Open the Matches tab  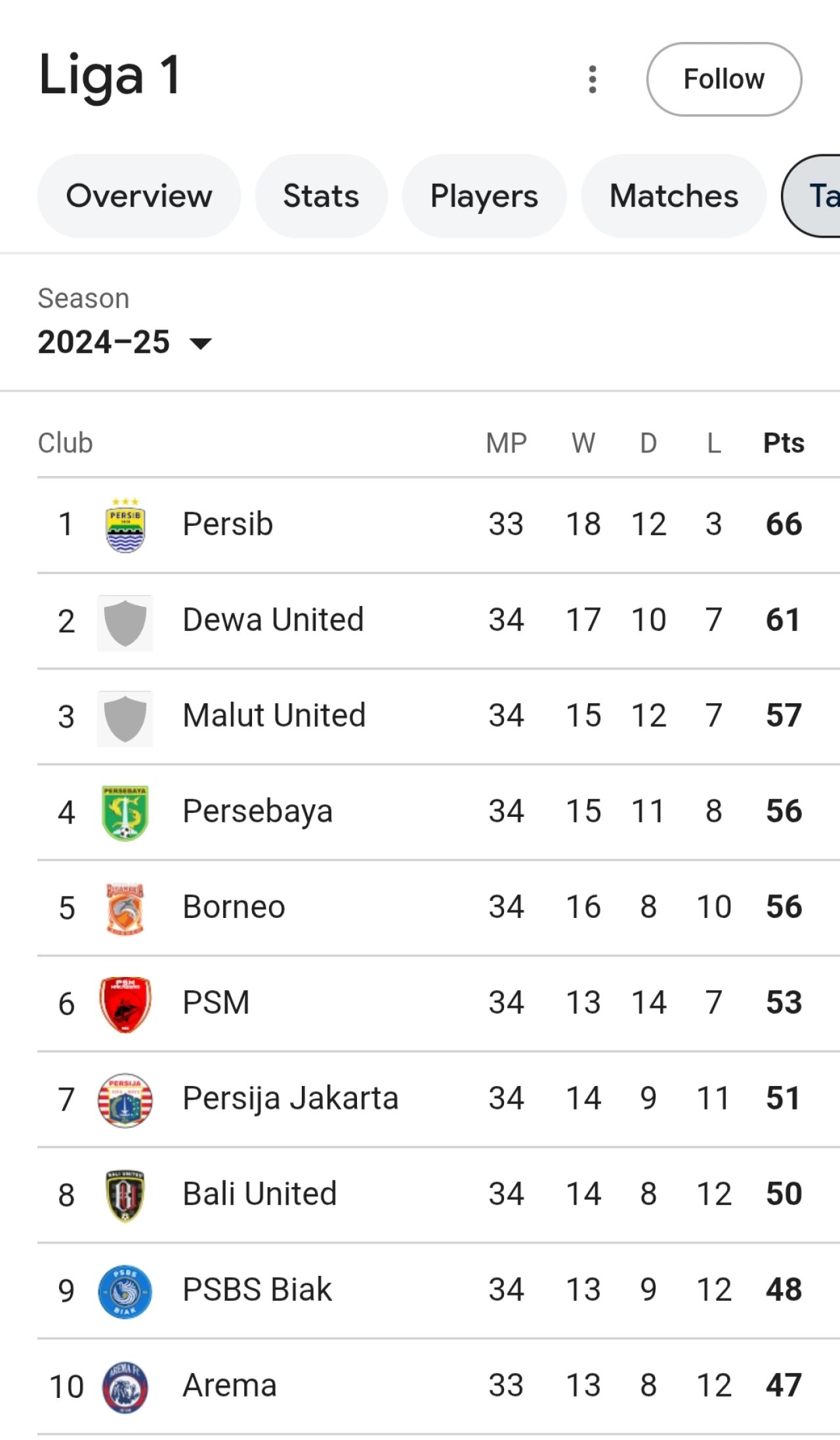pyautogui.click(x=674, y=196)
